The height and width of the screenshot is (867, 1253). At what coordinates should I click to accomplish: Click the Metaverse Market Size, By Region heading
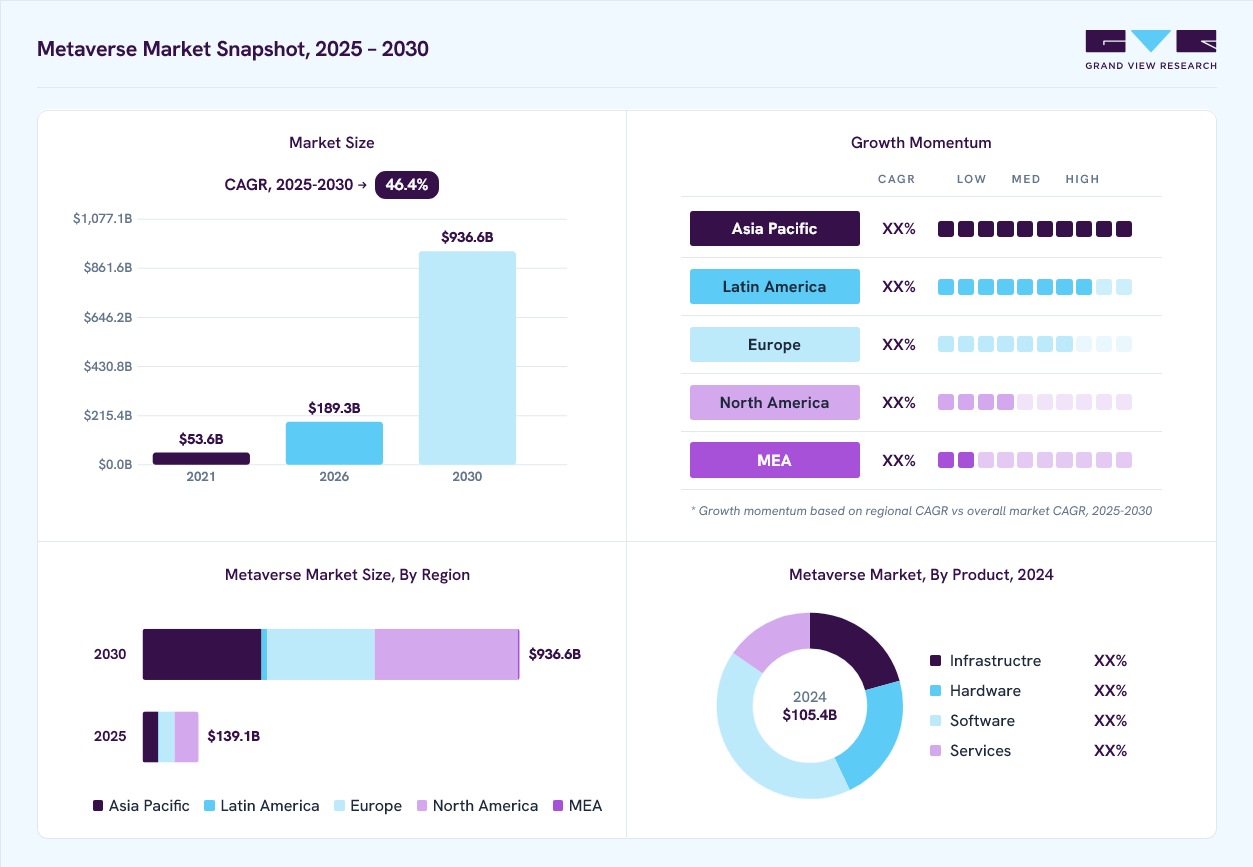point(347,575)
